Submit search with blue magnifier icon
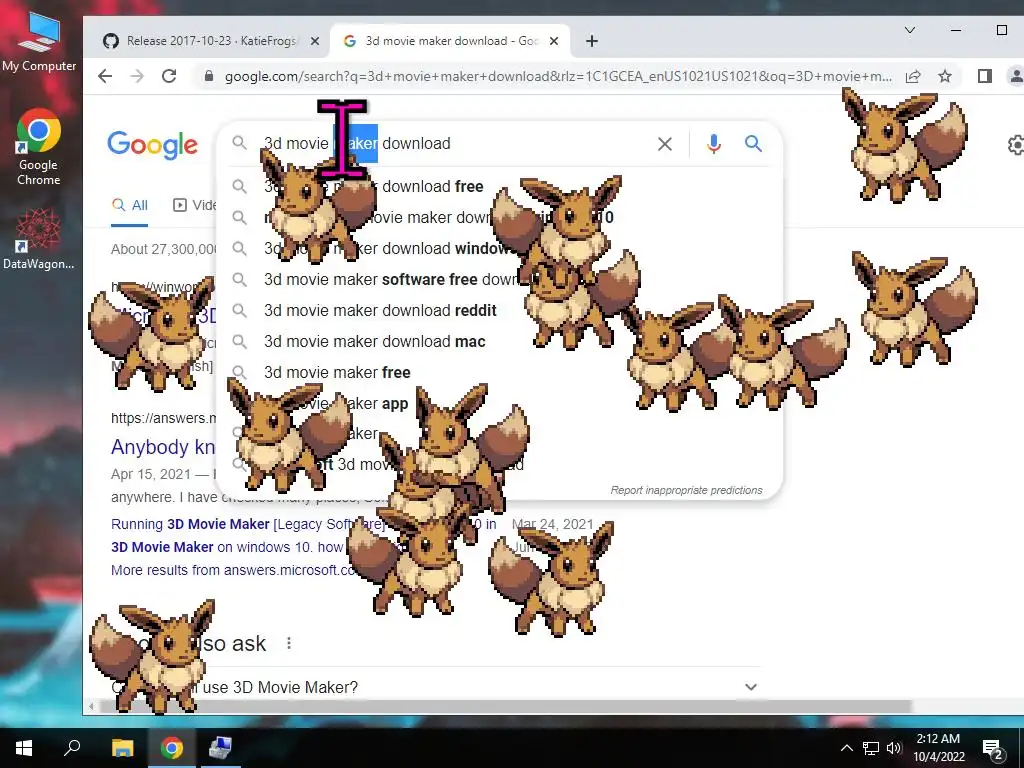Viewport: 1024px width, 768px height. tap(753, 144)
